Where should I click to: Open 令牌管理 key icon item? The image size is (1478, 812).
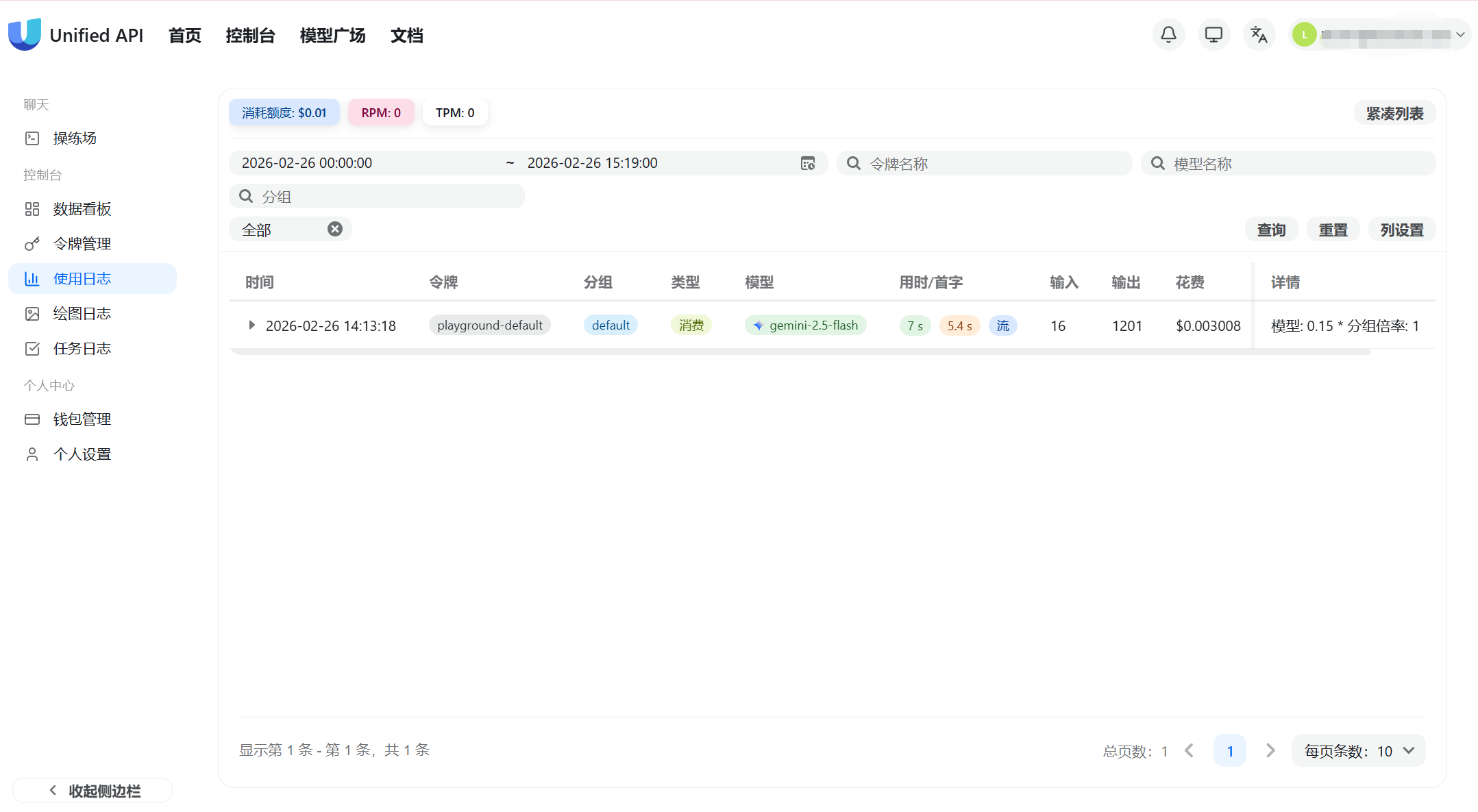pyautogui.click(x=82, y=244)
